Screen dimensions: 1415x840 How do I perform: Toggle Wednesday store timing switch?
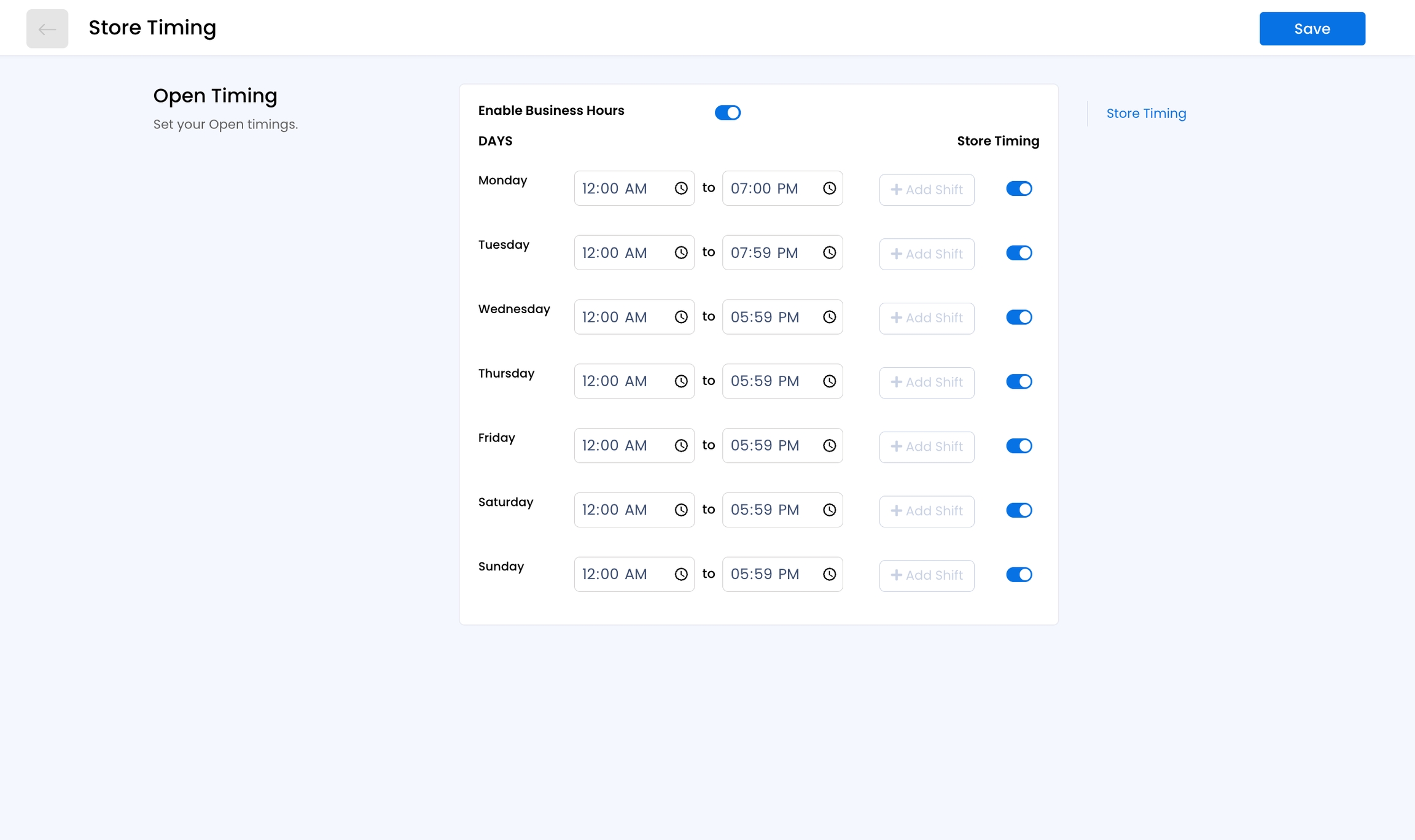[x=1018, y=317]
